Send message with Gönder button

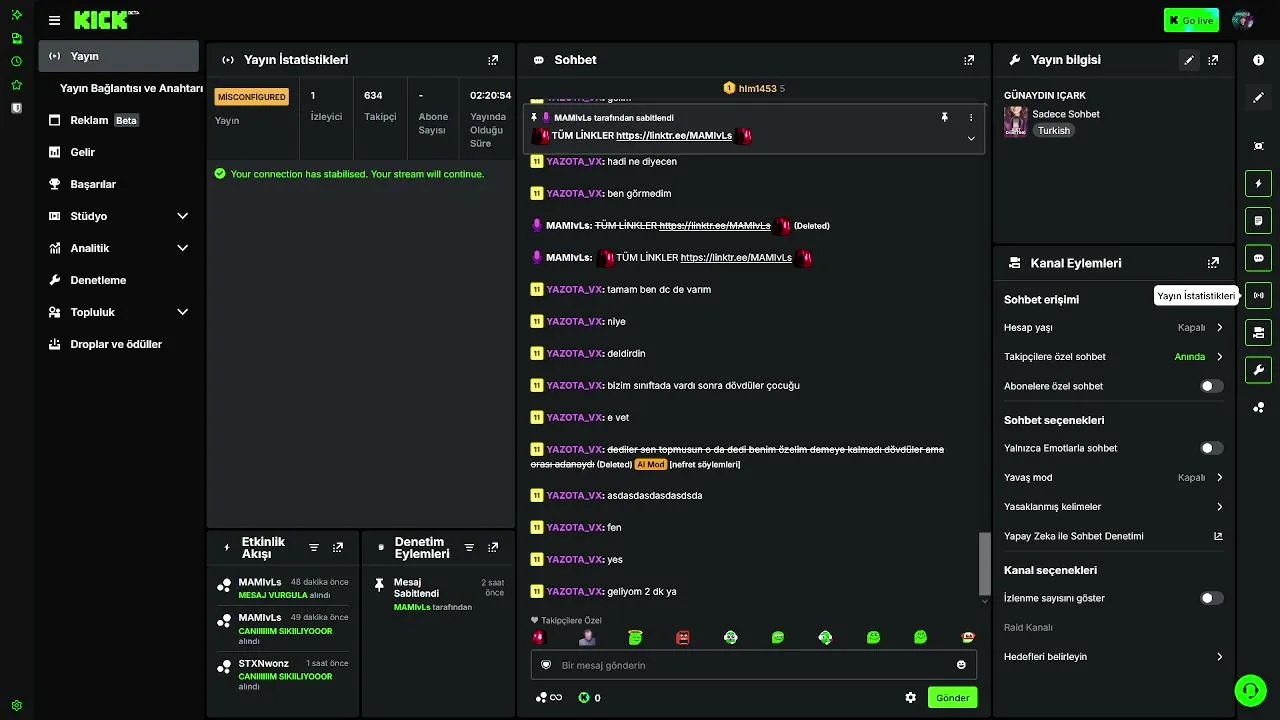click(953, 698)
